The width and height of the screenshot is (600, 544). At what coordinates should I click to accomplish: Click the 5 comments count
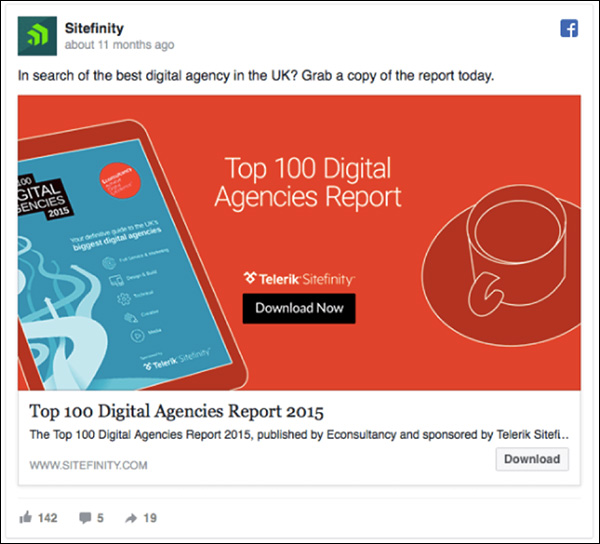coord(100,518)
